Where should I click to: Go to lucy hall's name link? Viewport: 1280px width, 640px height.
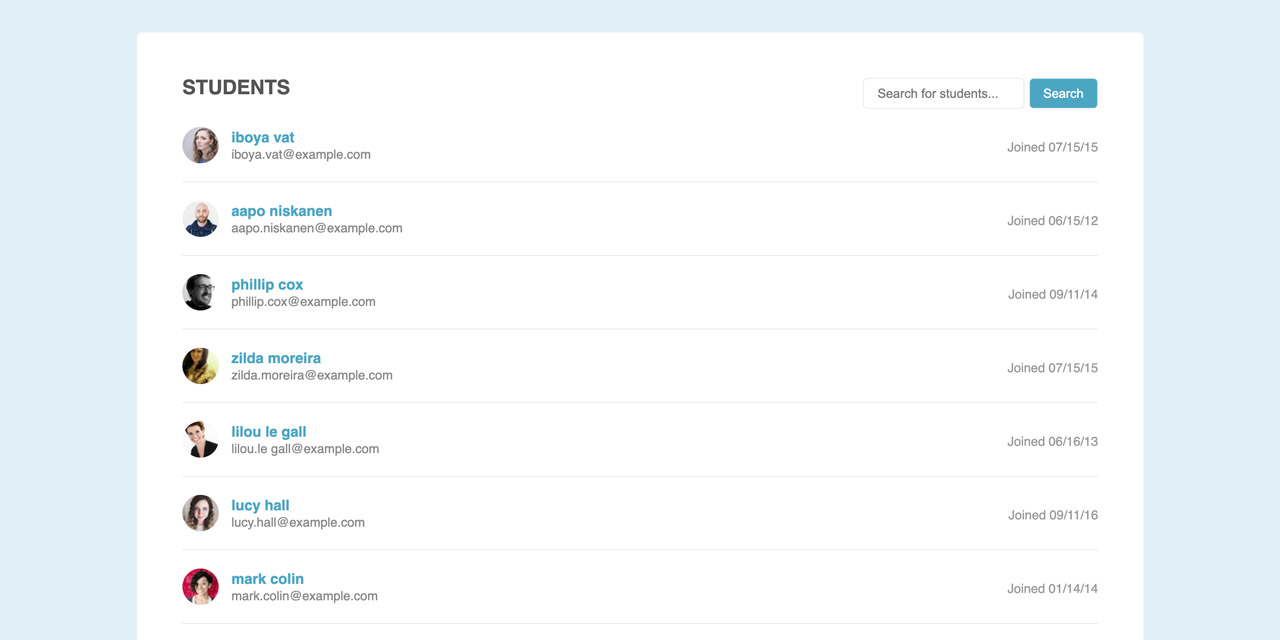point(260,505)
